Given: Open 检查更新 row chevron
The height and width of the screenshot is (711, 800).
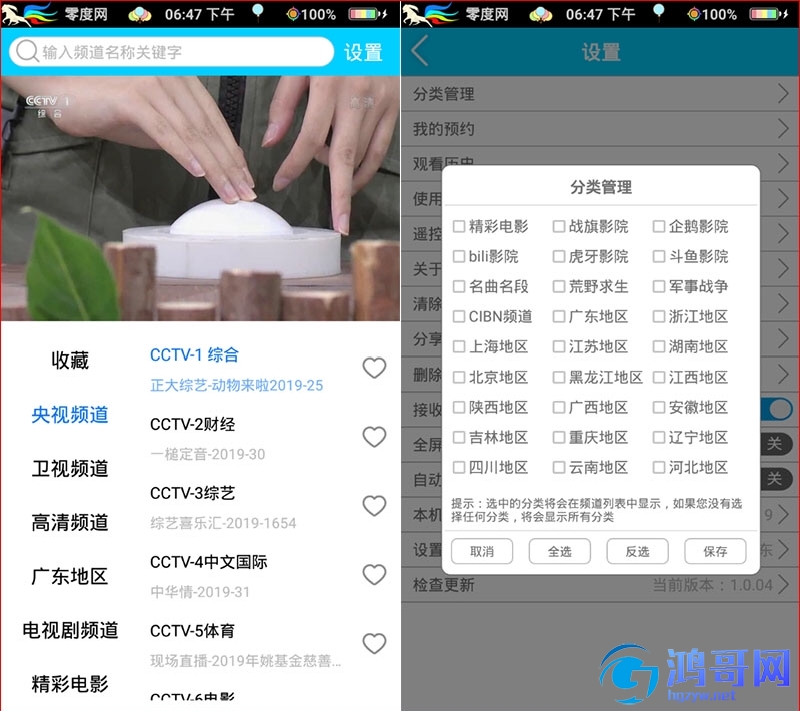Looking at the screenshot, I should [783, 585].
